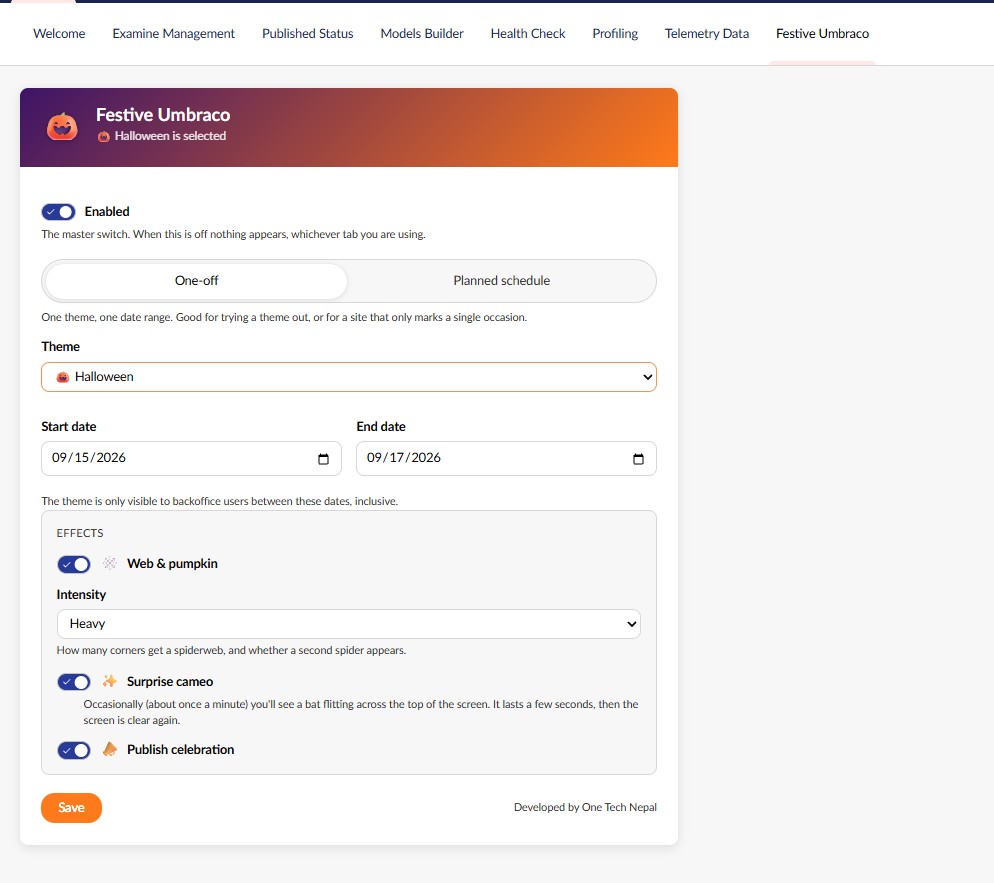Click the 'Theme' field label

[61, 347]
